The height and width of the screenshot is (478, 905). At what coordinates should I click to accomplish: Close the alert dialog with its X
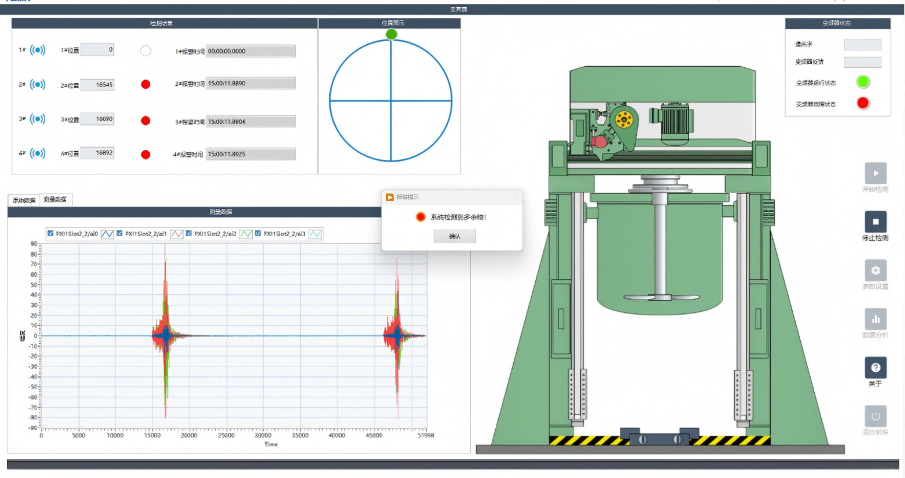[515, 197]
